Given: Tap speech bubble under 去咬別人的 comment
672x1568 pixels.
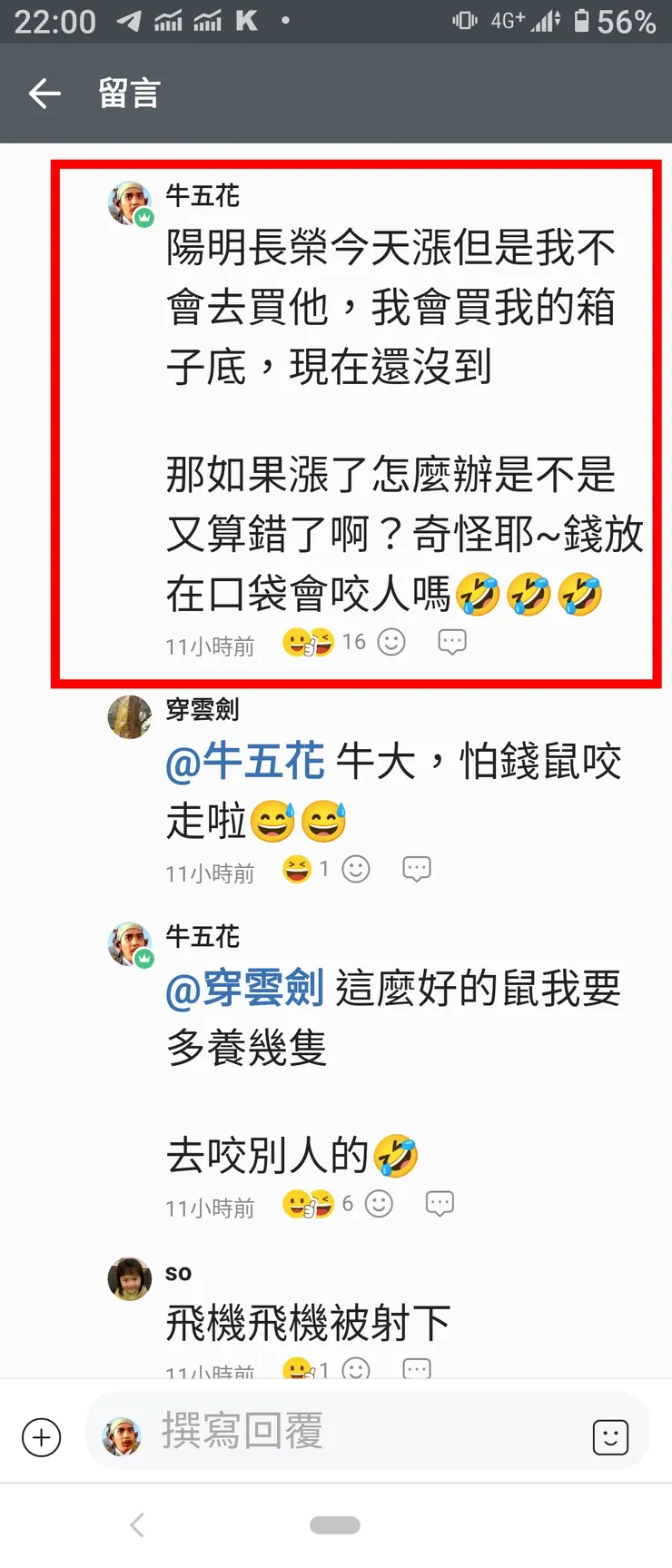Looking at the screenshot, I should (440, 1204).
